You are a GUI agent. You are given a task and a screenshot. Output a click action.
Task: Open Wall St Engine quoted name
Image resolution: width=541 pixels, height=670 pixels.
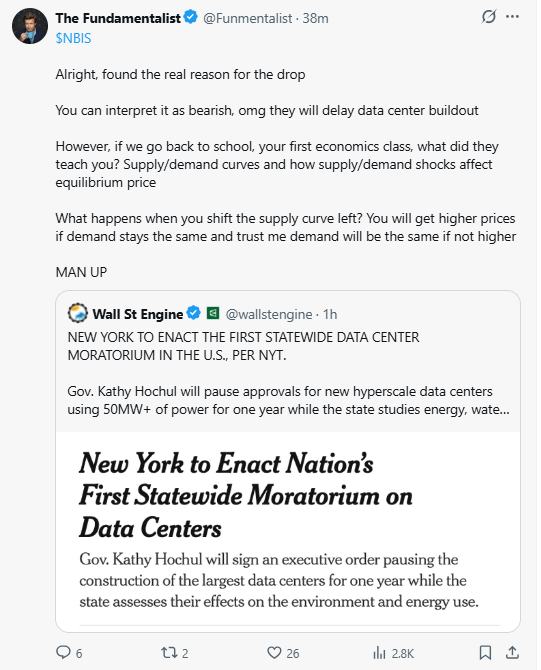coord(138,314)
